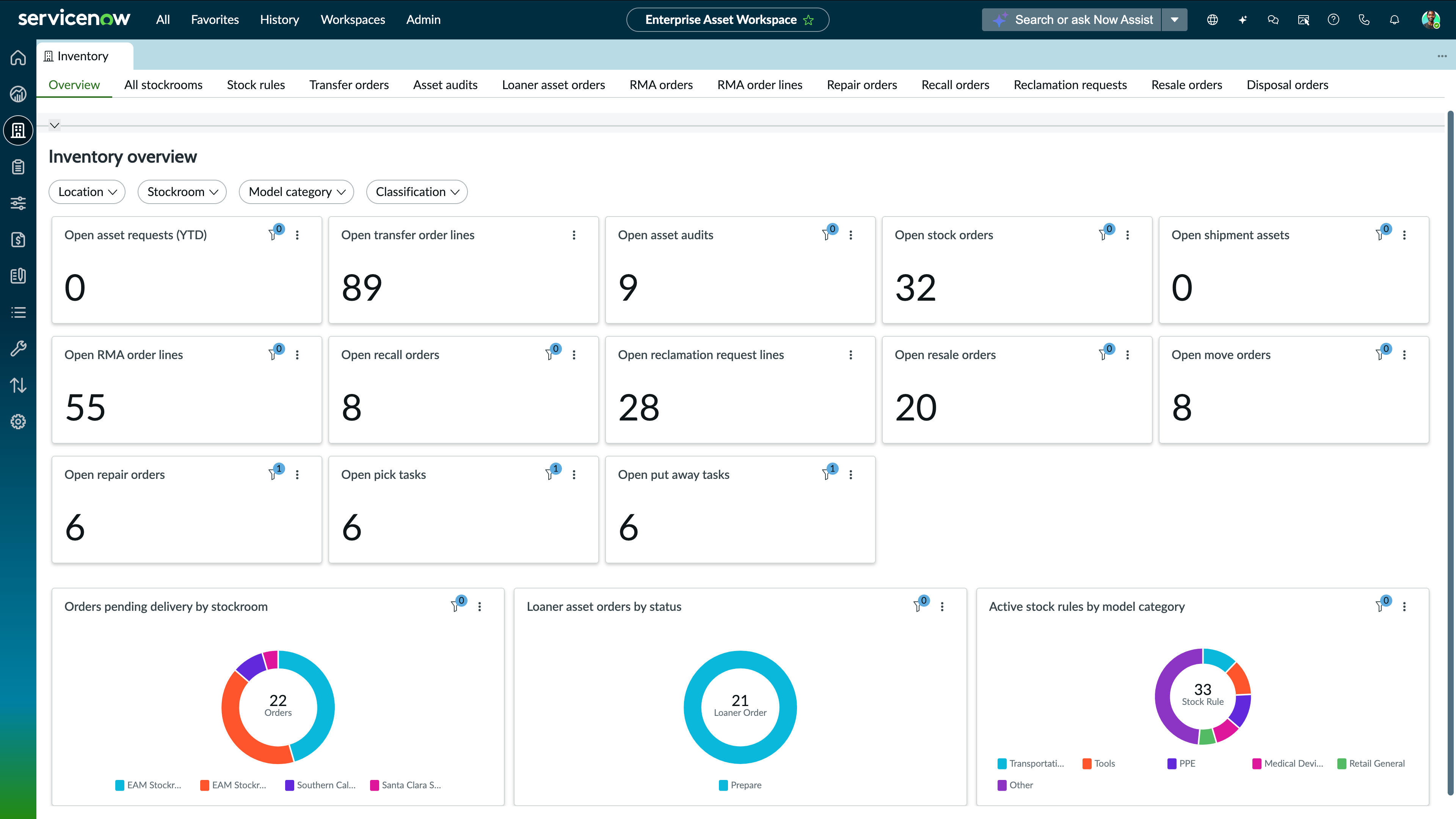Click the 89 transfer order lines value

[x=362, y=288]
